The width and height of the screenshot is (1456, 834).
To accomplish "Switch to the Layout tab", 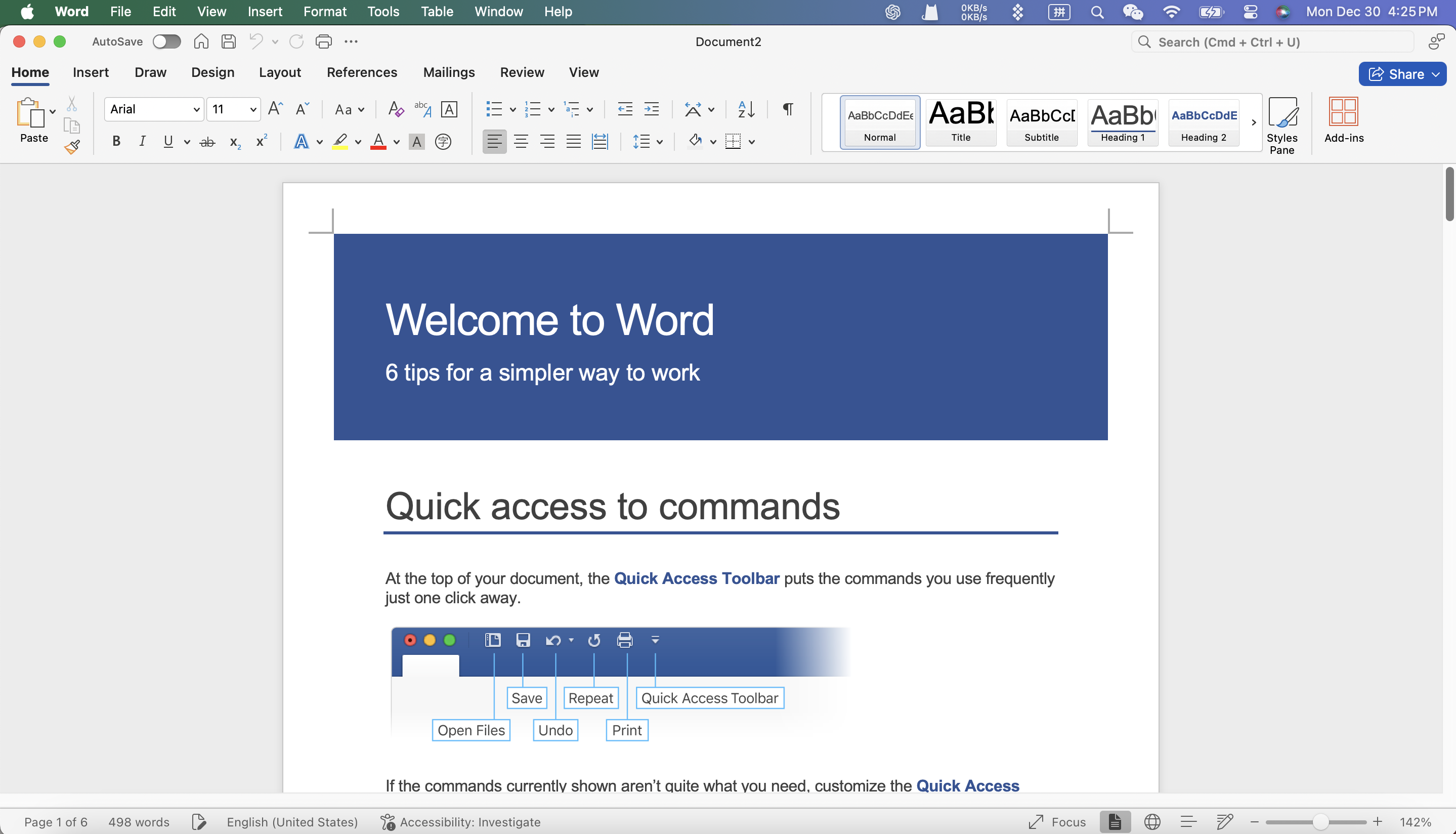I will coord(279,72).
